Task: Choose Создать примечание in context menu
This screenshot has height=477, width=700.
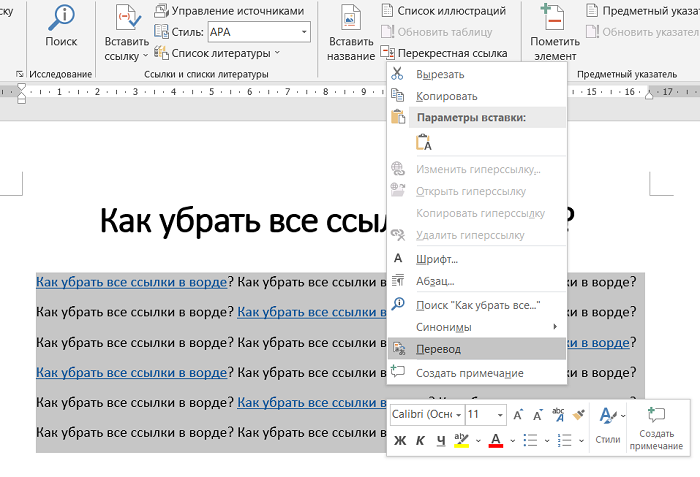Action: click(477, 373)
